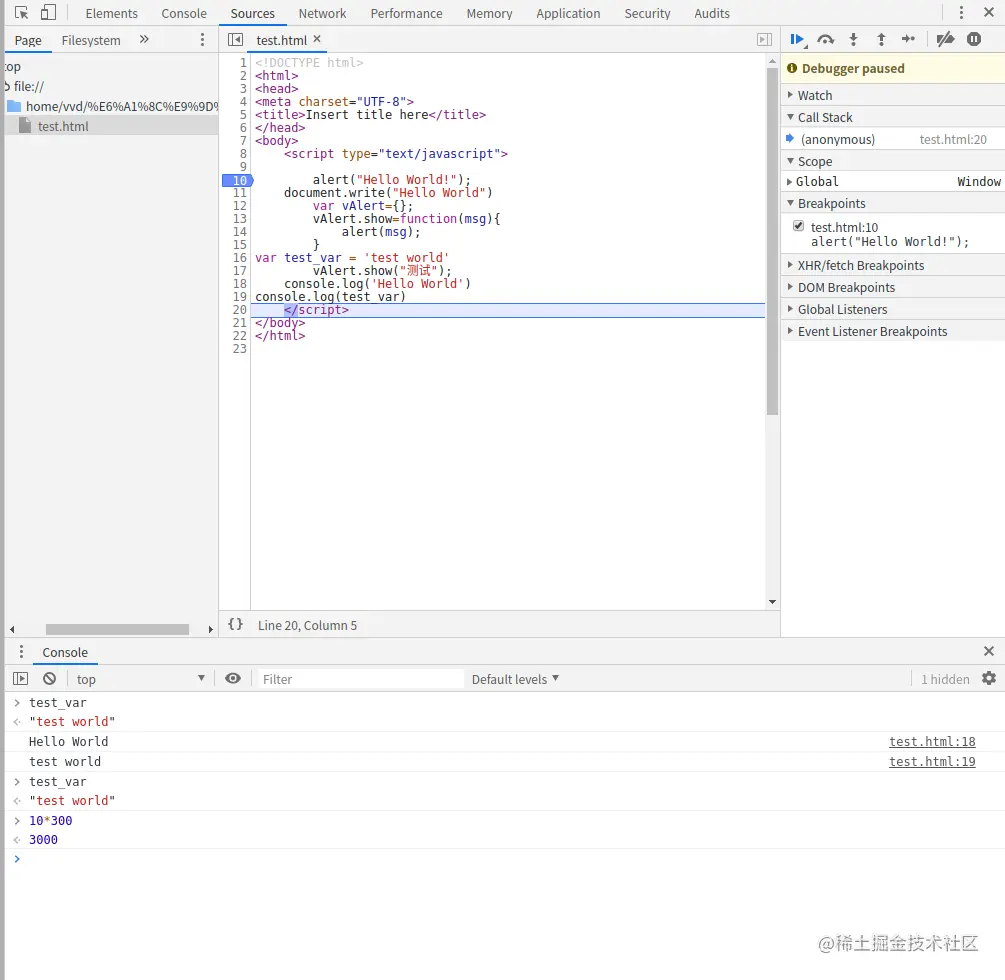Open the Network tab
This screenshot has width=1005, height=980.
coord(322,13)
